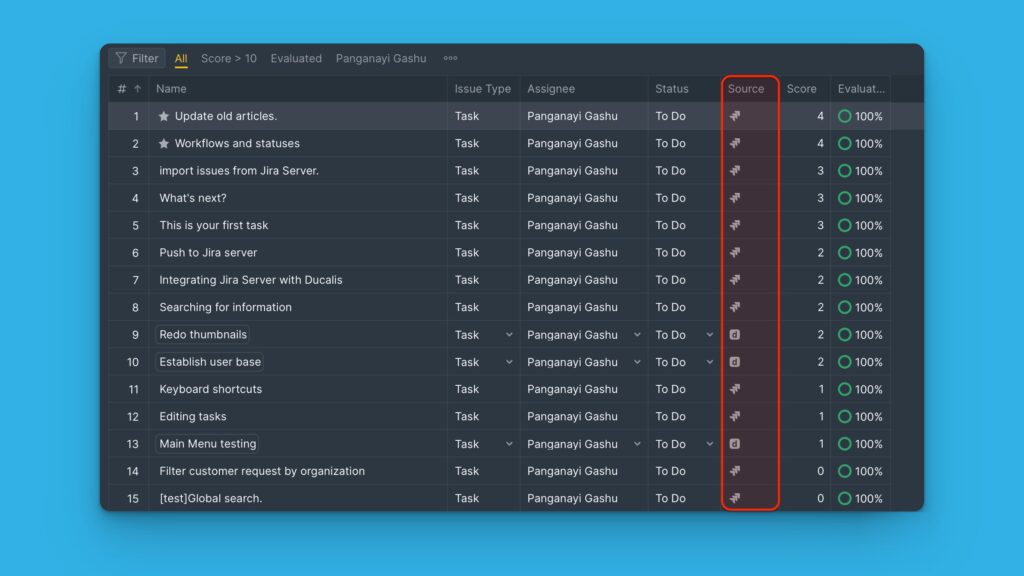Click the sort arrow beside the # header

tap(137, 89)
